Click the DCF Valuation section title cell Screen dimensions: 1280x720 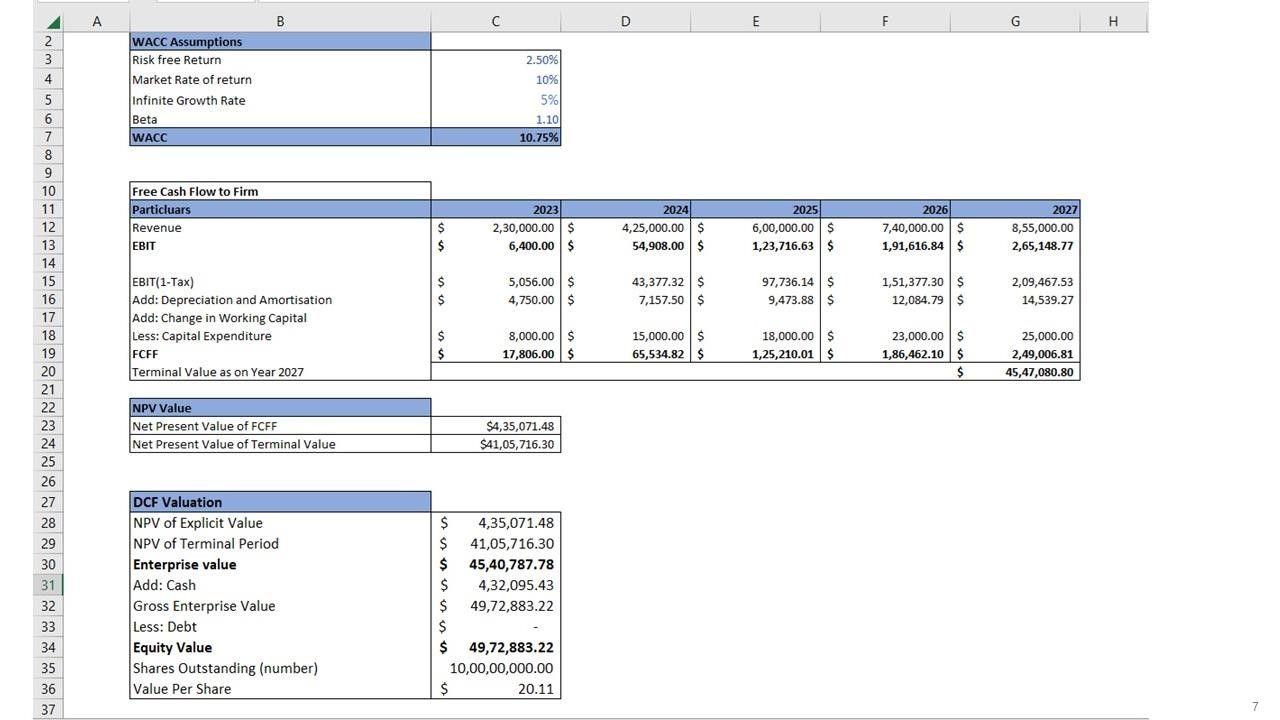click(280, 502)
